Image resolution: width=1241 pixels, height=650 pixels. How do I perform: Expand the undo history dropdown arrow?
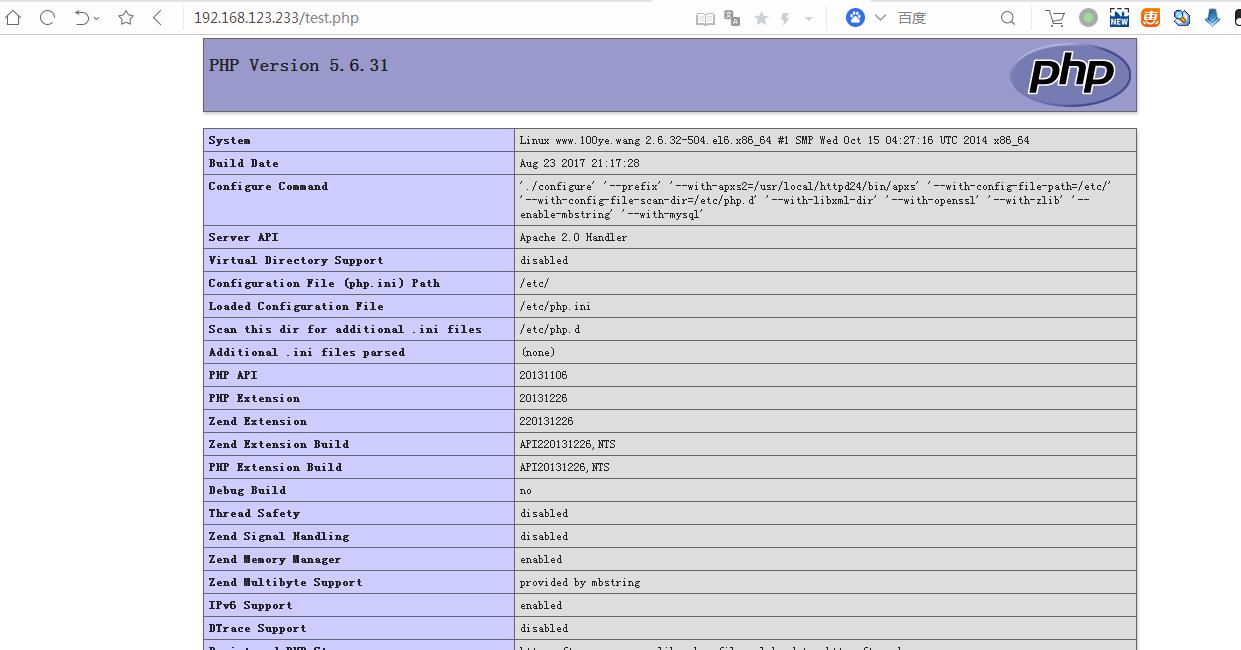[97, 19]
